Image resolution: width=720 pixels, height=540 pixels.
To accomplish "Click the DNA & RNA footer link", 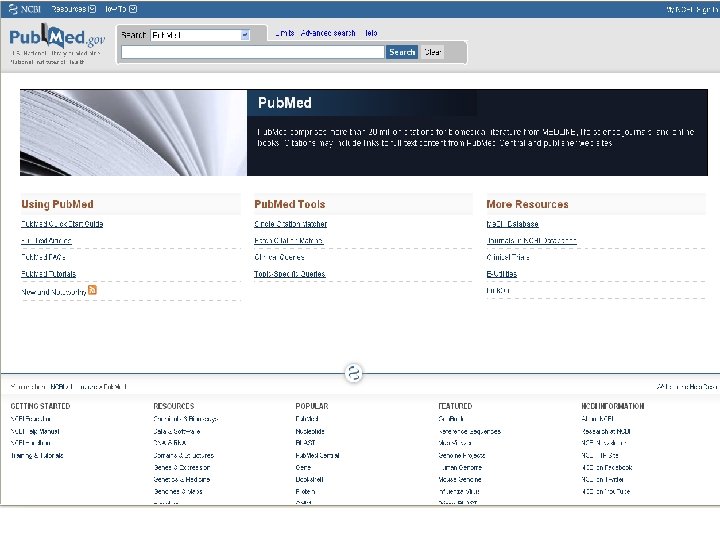I will 169,443.
